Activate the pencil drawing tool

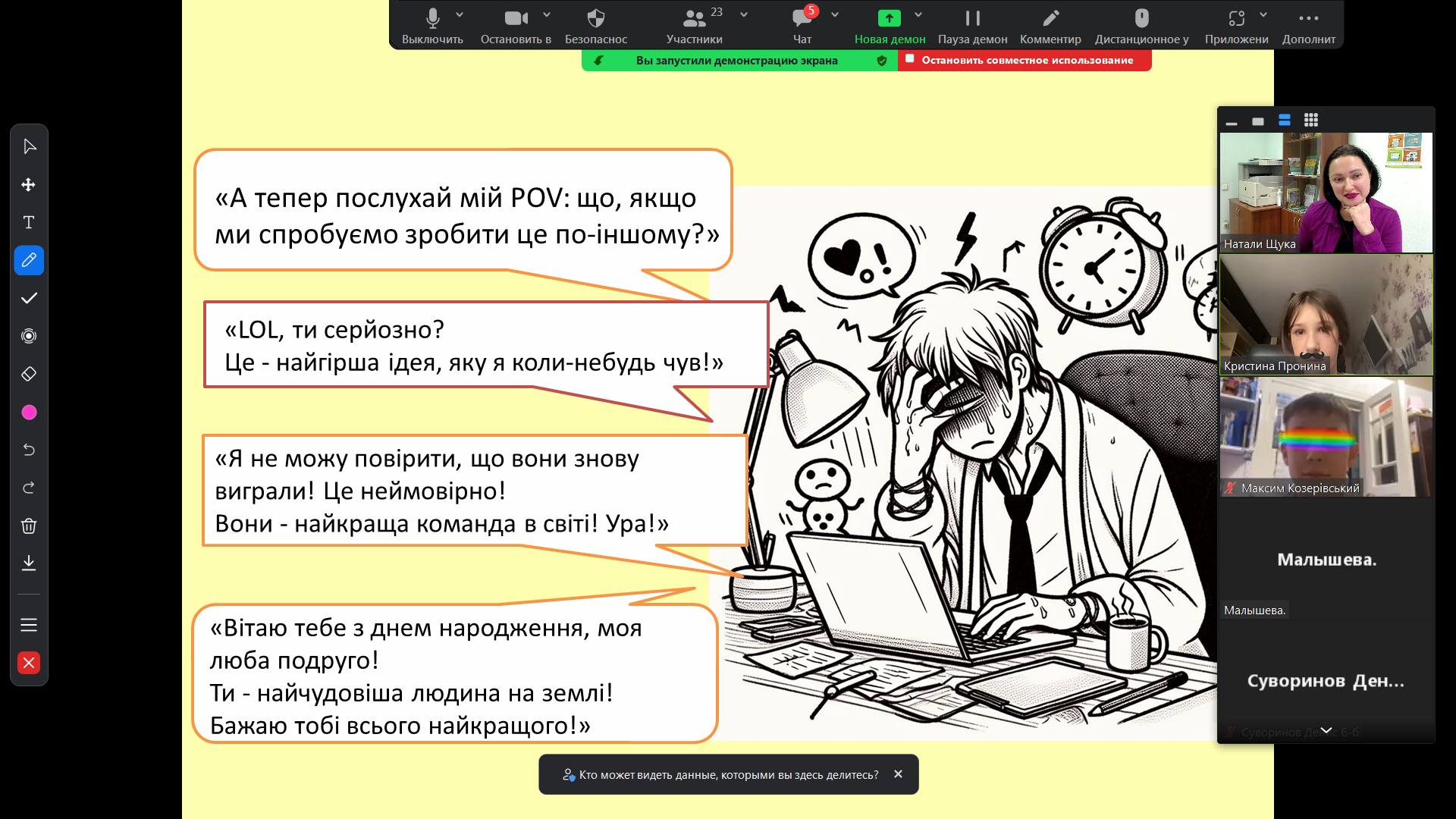point(29,260)
